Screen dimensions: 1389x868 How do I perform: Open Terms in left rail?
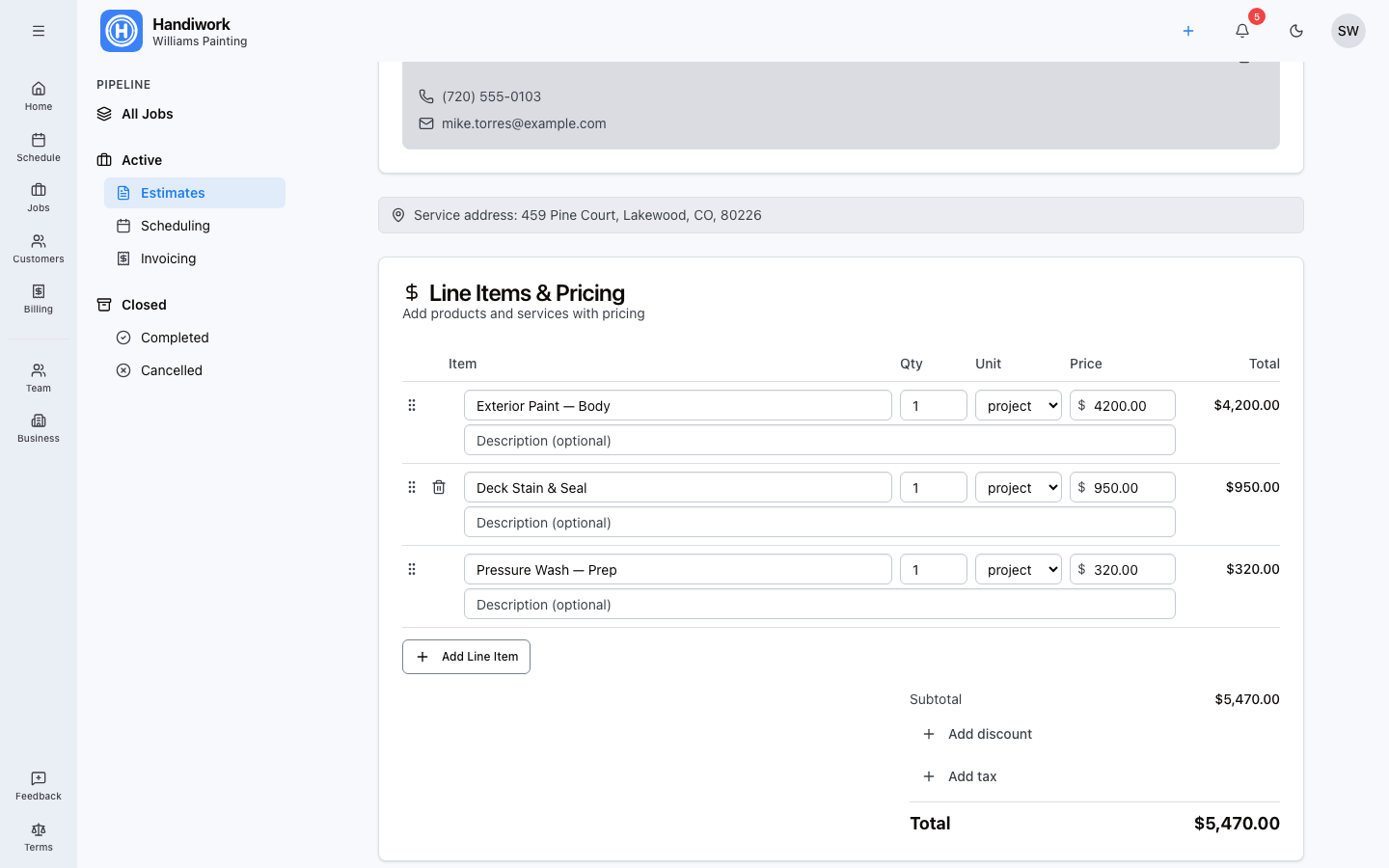pyautogui.click(x=39, y=837)
